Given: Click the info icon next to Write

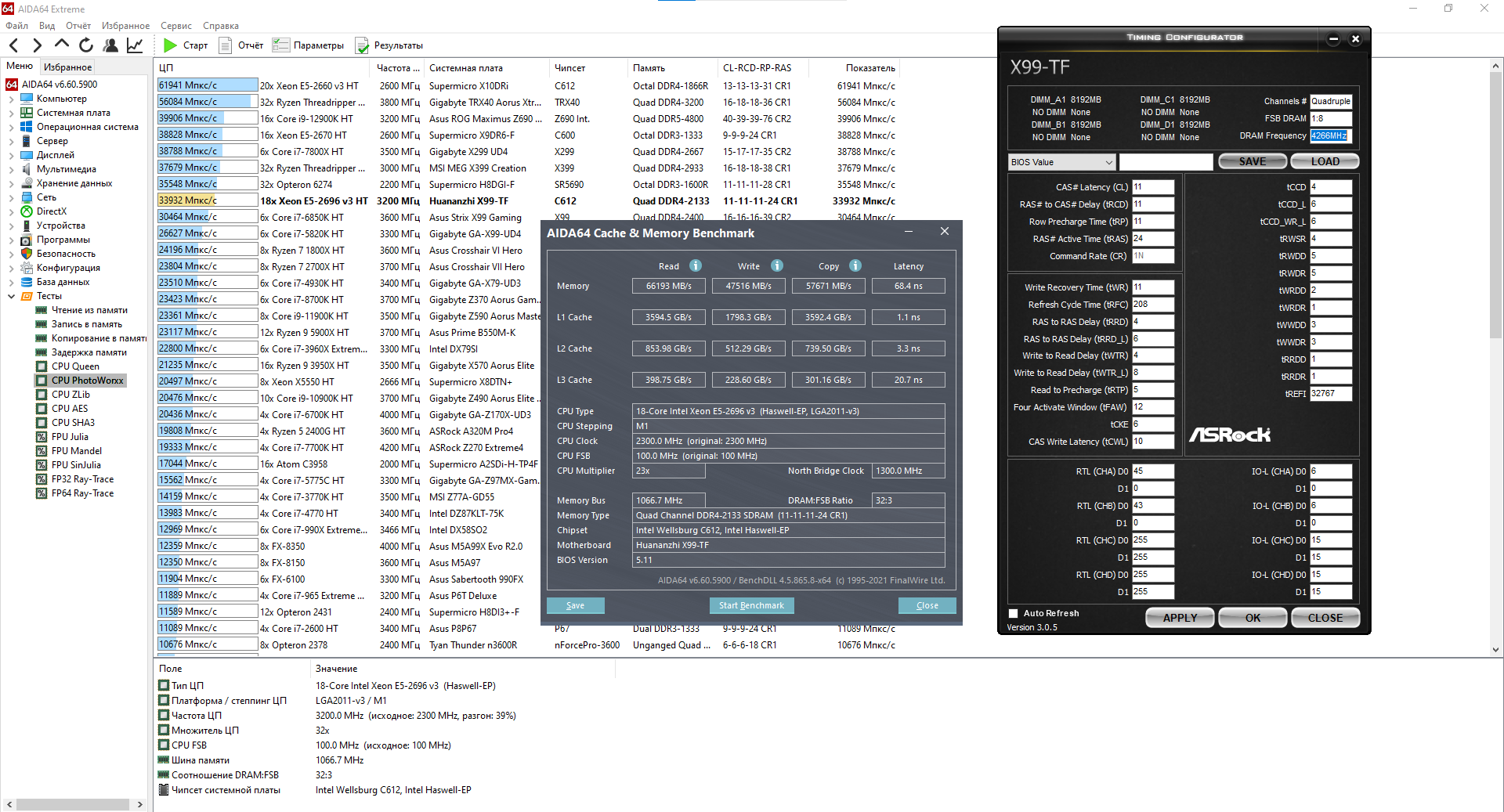Looking at the screenshot, I should point(777,265).
